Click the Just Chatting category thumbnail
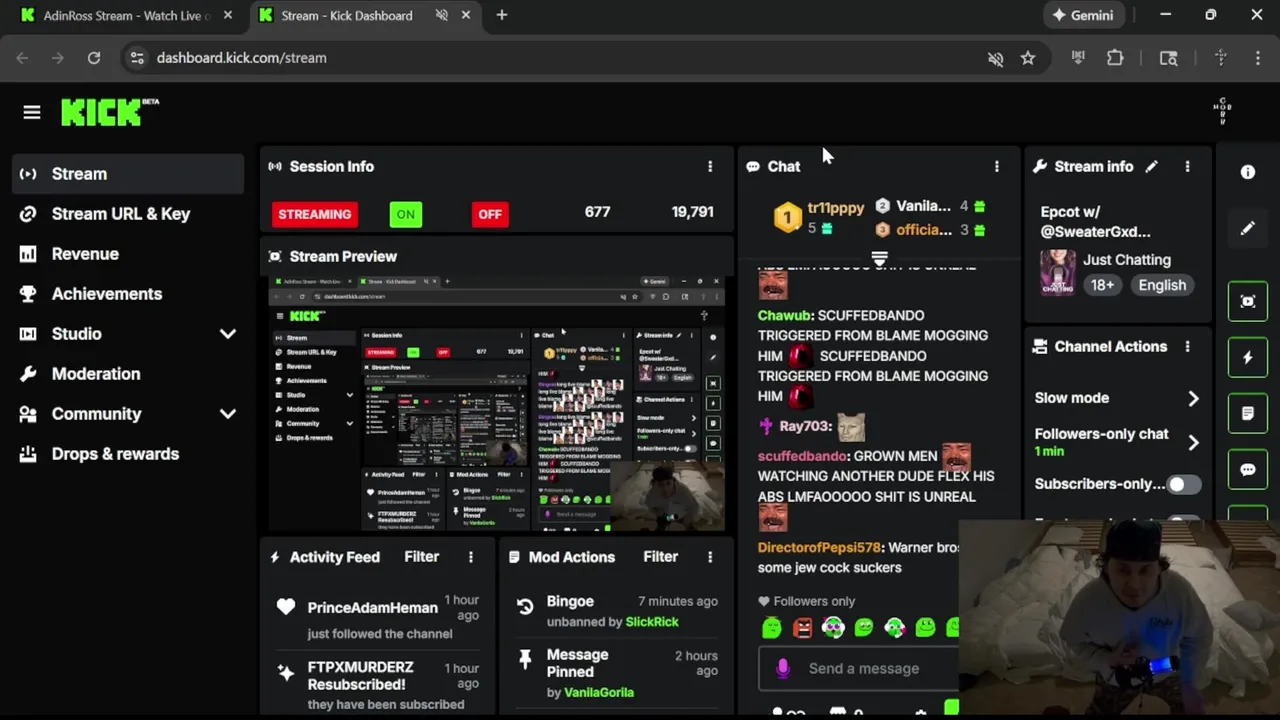The width and height of the screenshot is (1280, 720). pos(1057,272)
